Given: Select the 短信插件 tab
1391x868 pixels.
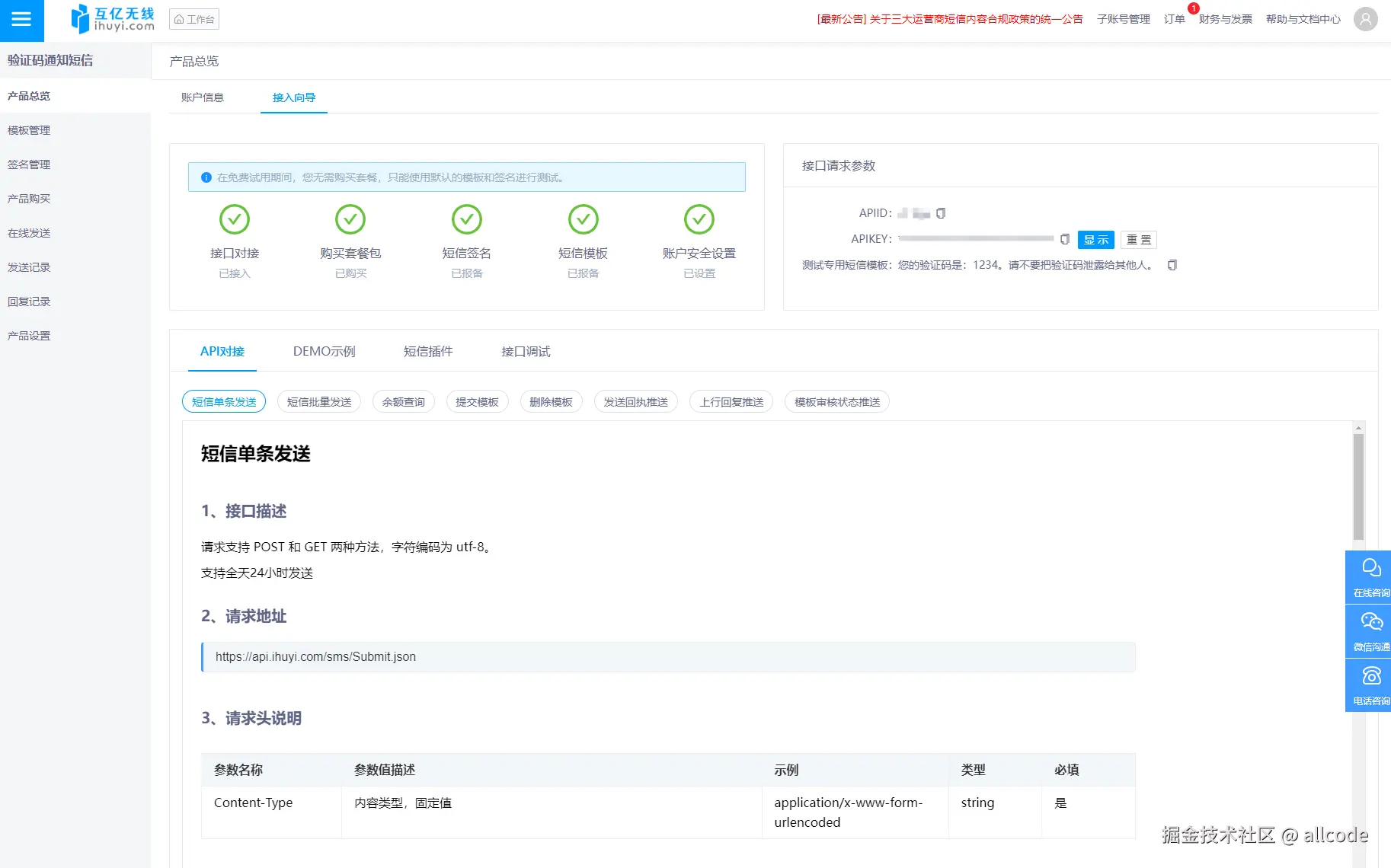Looking at the screenshot, I should 428,351.
